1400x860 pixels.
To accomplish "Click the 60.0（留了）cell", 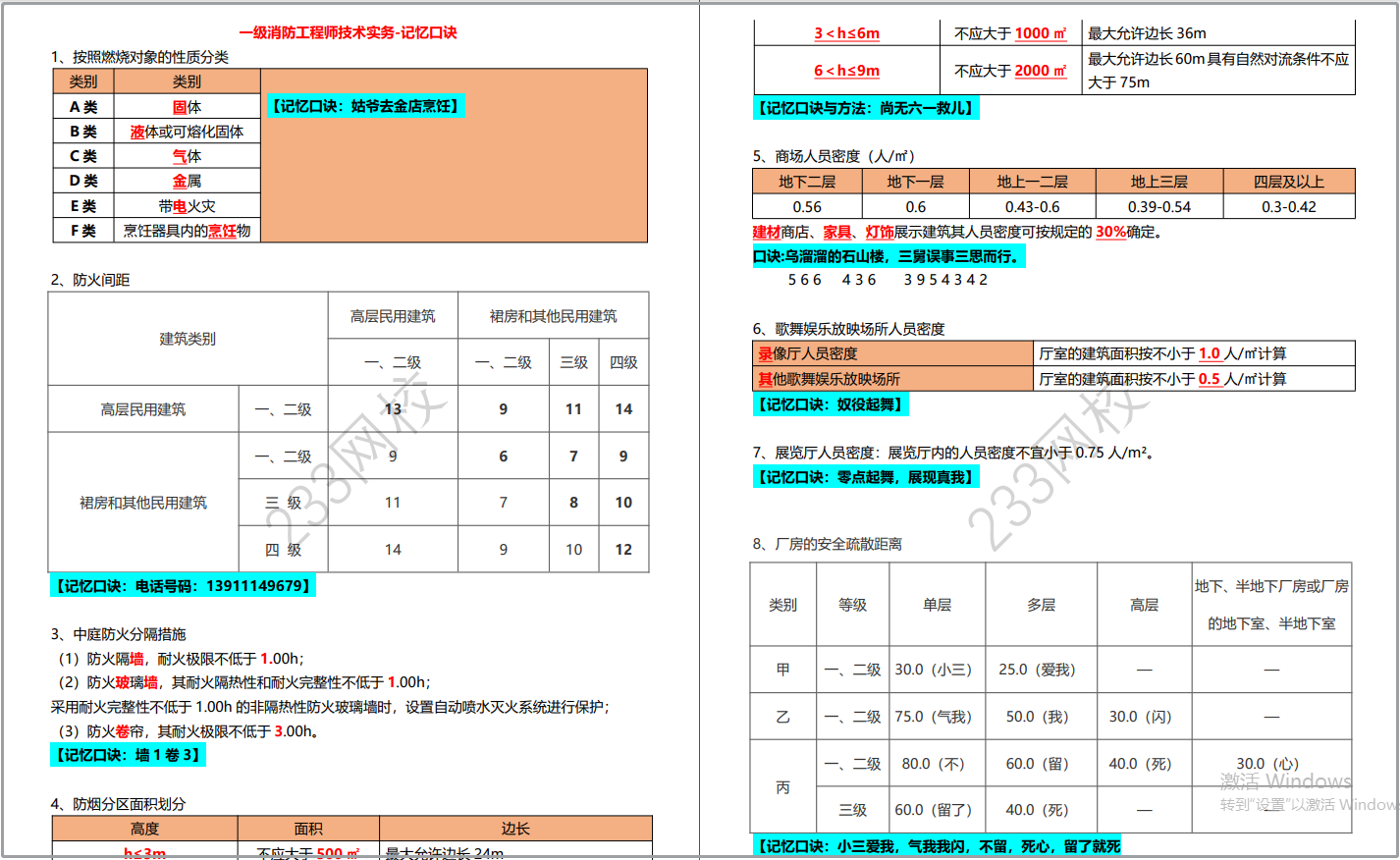I will (938, 810).
